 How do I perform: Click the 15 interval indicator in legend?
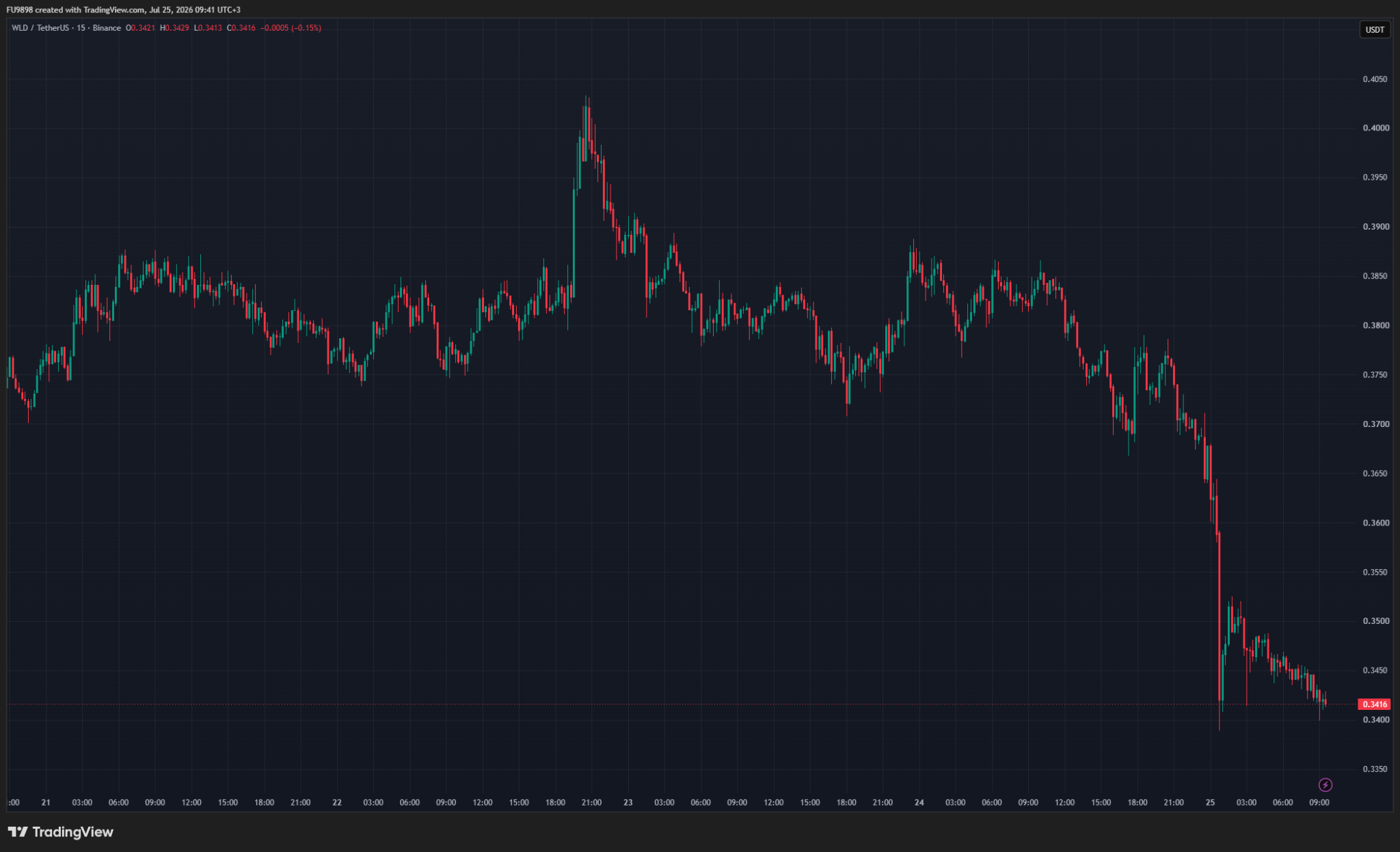pos(81,28)
